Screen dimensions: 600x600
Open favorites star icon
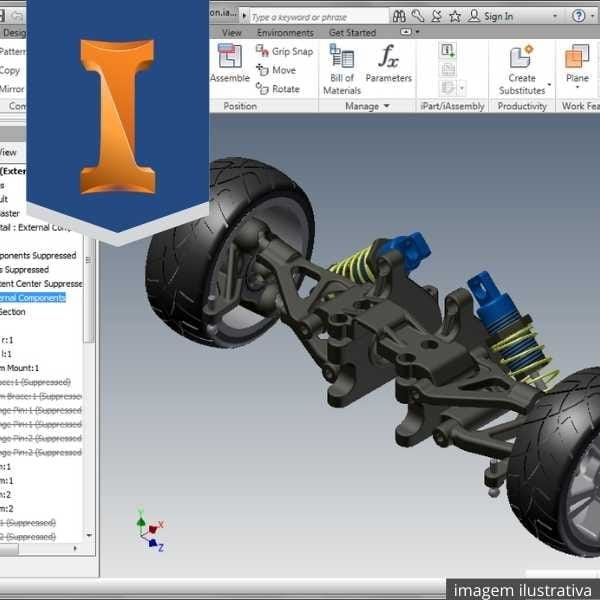(x=455, y=16)
